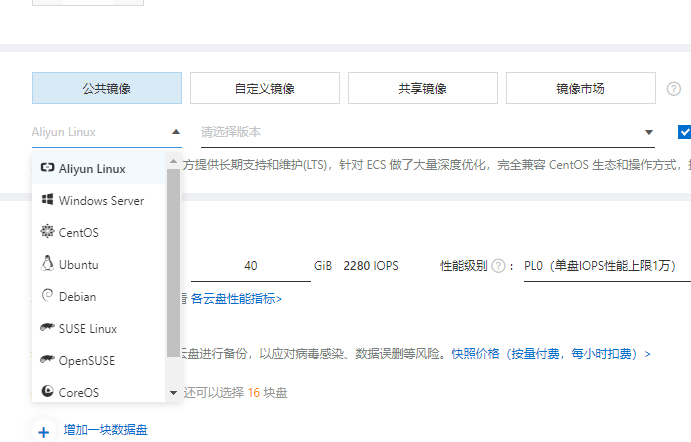Image resolution: width=691 pixels, height=442 pixels.
Task: Click the Debian swirl icon
Action: coord(47,295)
